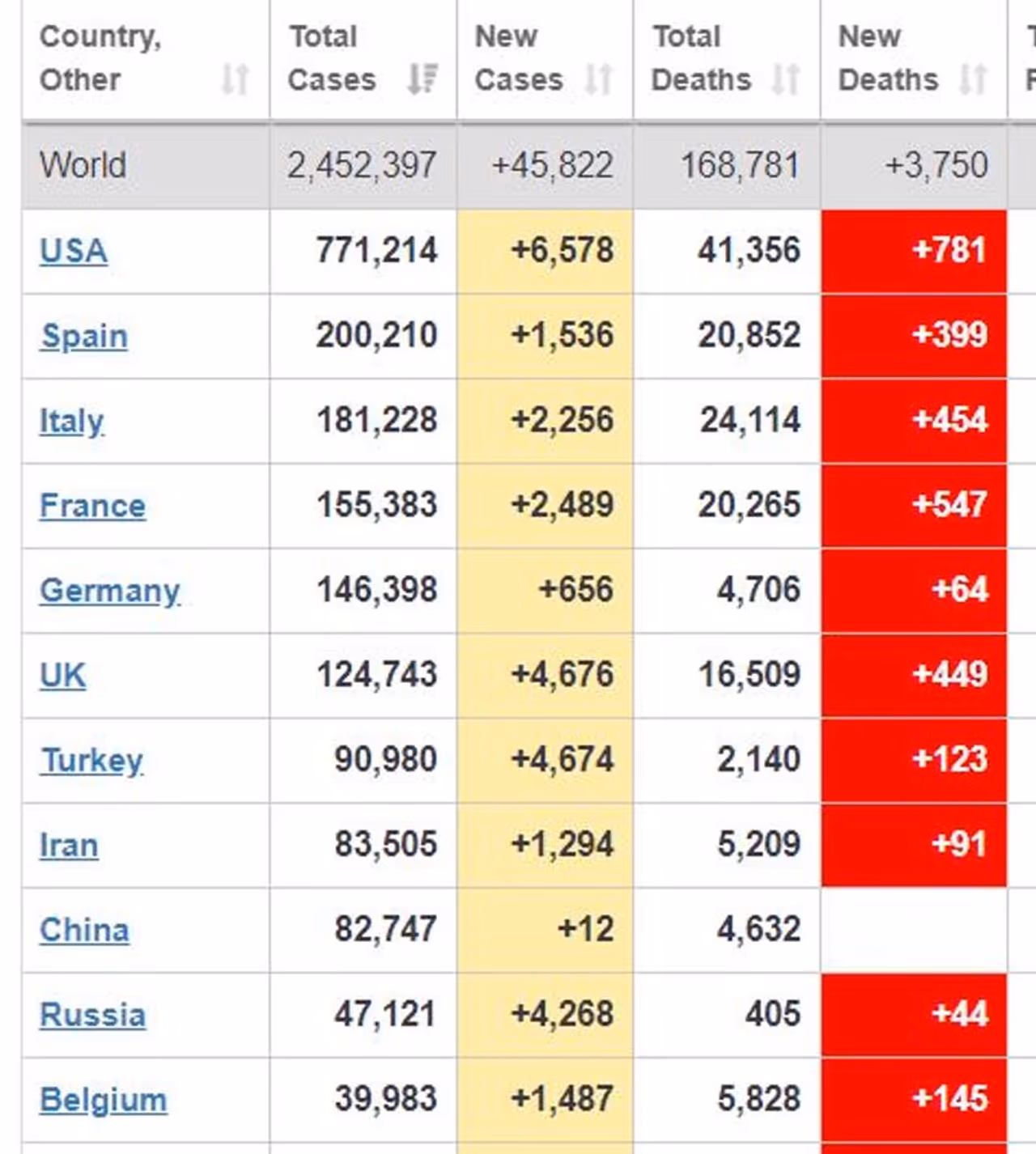
Task: Open the China country link
Action: click(84, 931)
